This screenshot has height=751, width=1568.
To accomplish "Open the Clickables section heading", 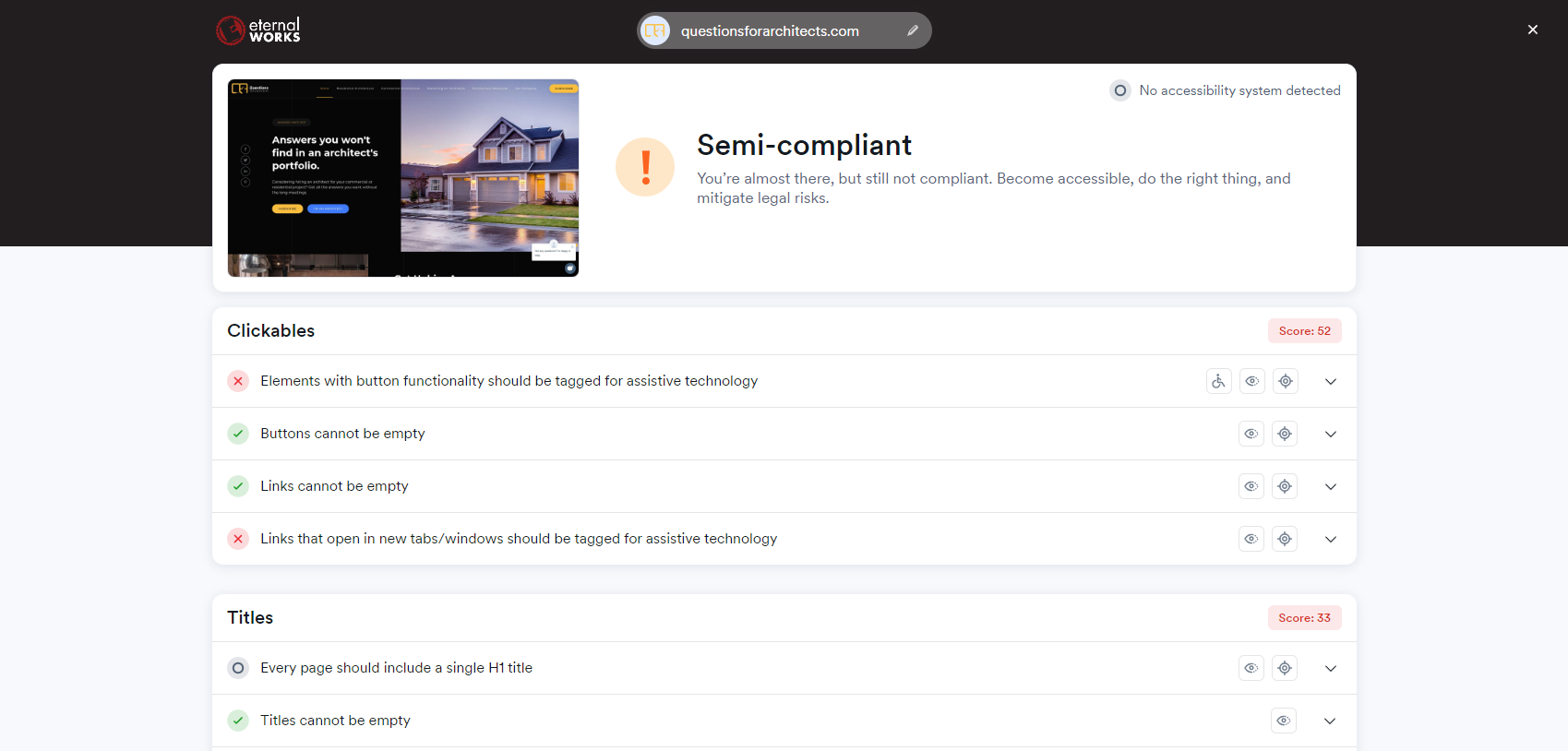I will click(x=271, y=330).
